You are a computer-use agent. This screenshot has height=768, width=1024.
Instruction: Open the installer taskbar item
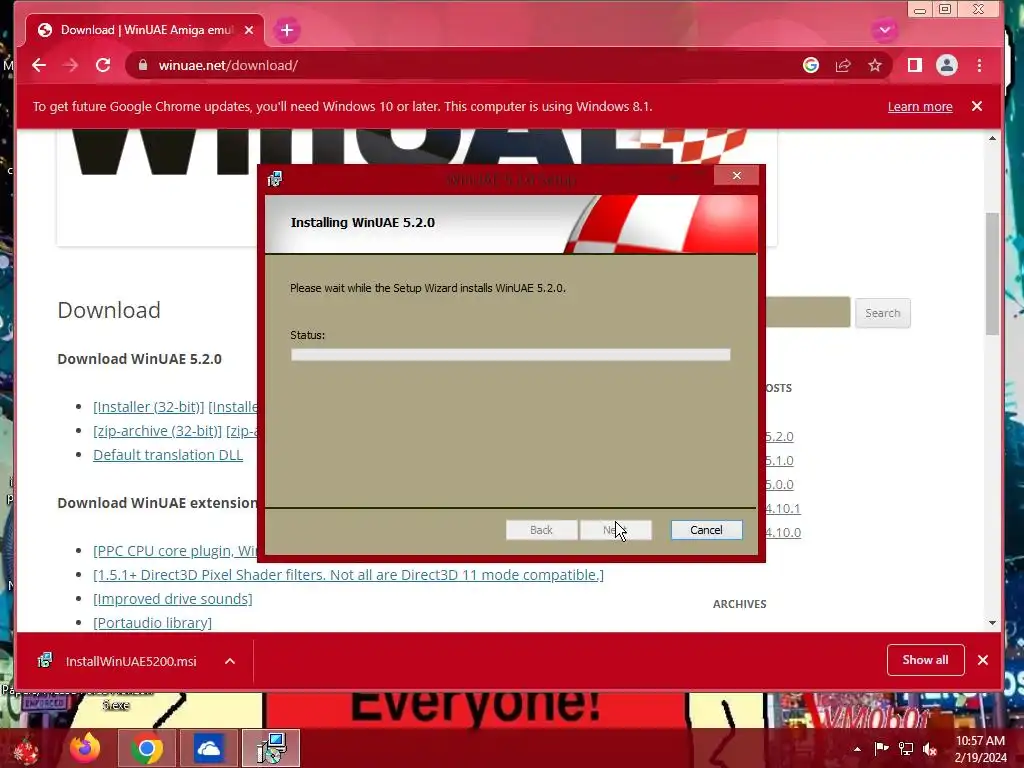tap(272, 748)
